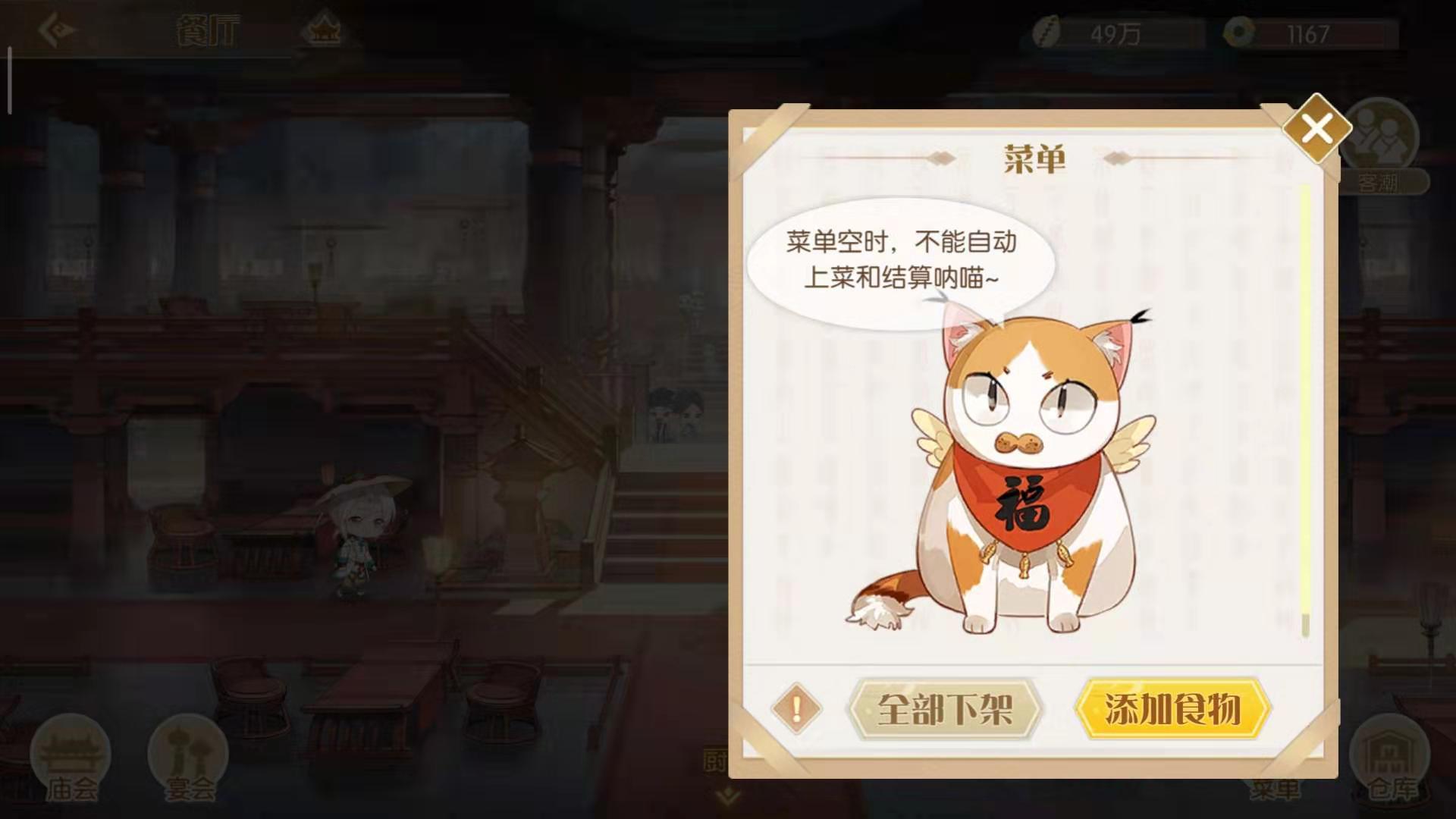
Task: Click the 菜单 vertical scrollbar
Action: pos(1305,411)
